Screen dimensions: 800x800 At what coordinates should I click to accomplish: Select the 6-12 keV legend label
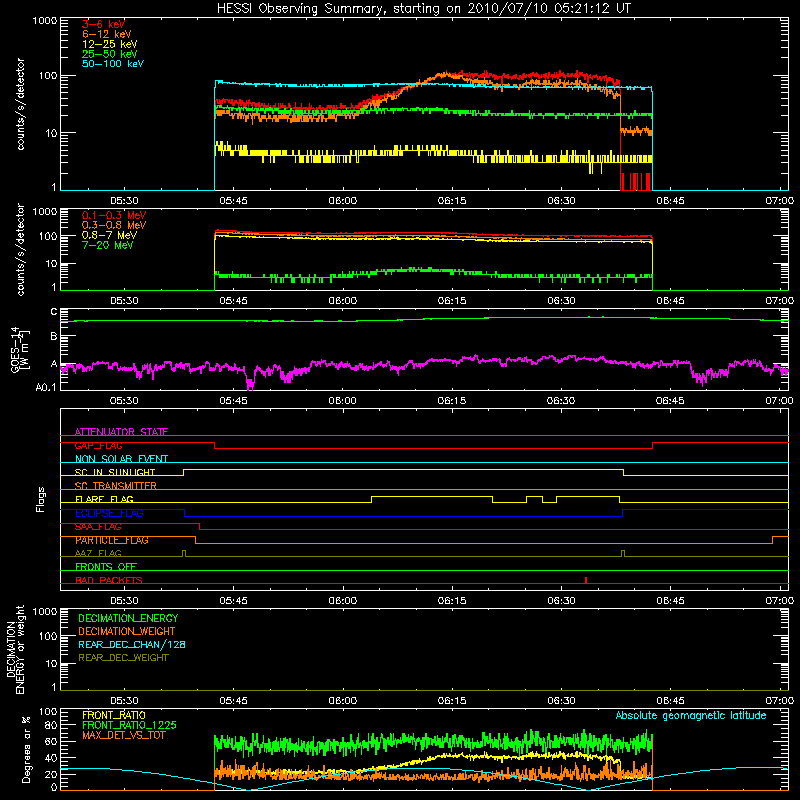(107, 34)
